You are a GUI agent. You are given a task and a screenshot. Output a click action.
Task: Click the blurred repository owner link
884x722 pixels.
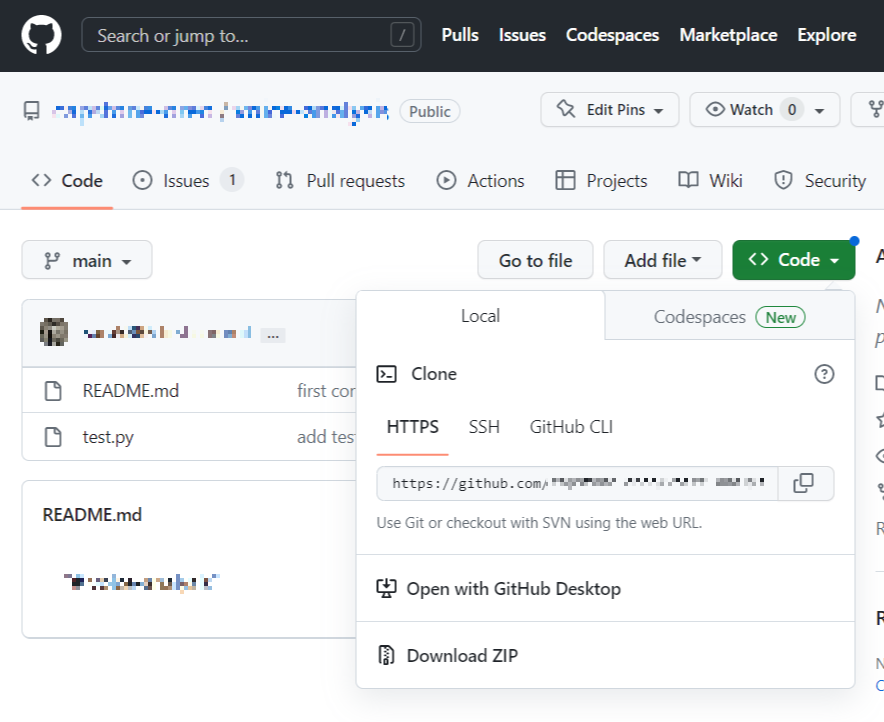[132, 111]
